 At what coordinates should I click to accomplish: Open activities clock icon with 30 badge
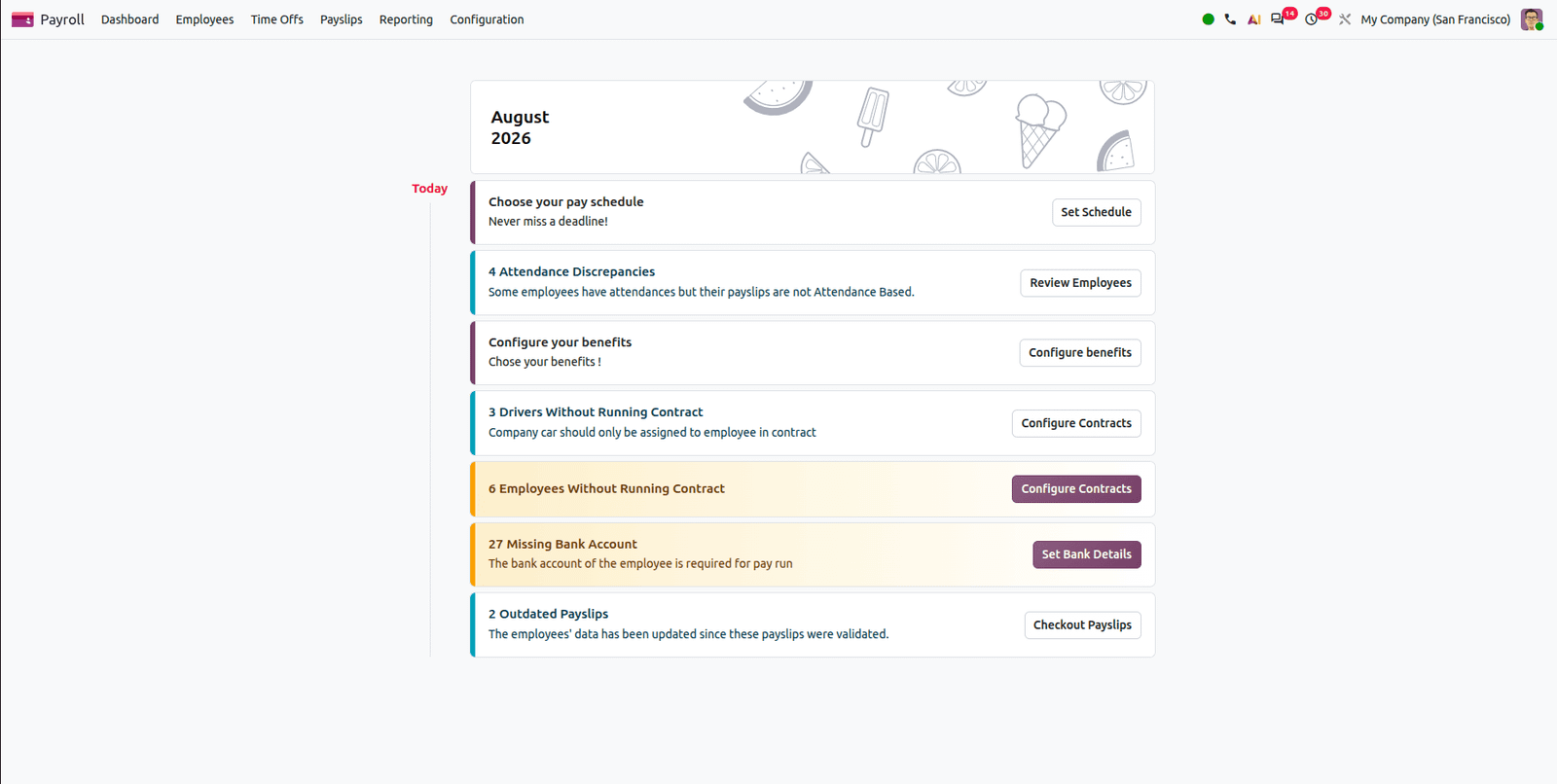[x=1313, y=18]
